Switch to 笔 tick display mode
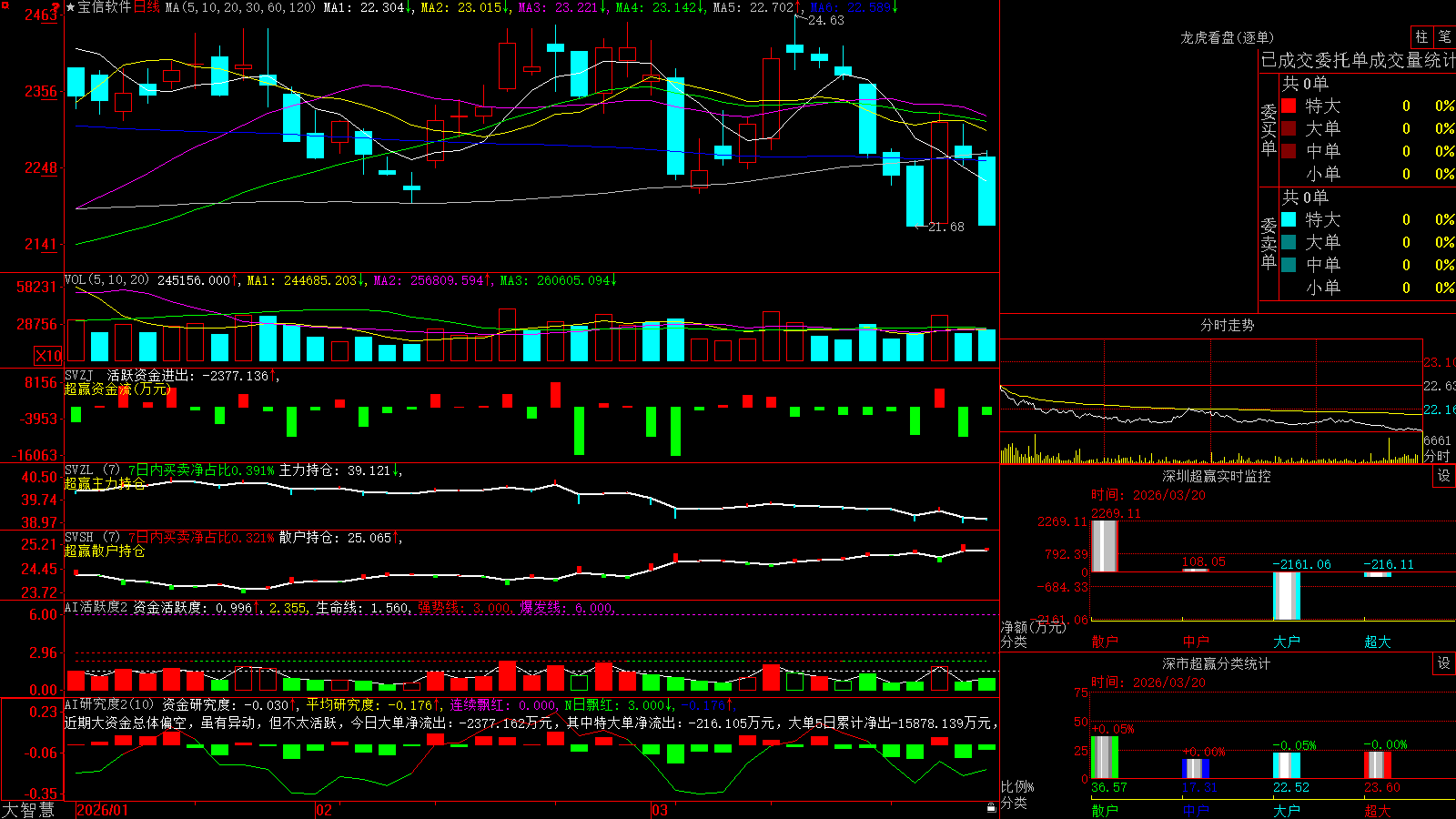Screen dimensions: 1456x819 click(1444, 36)
